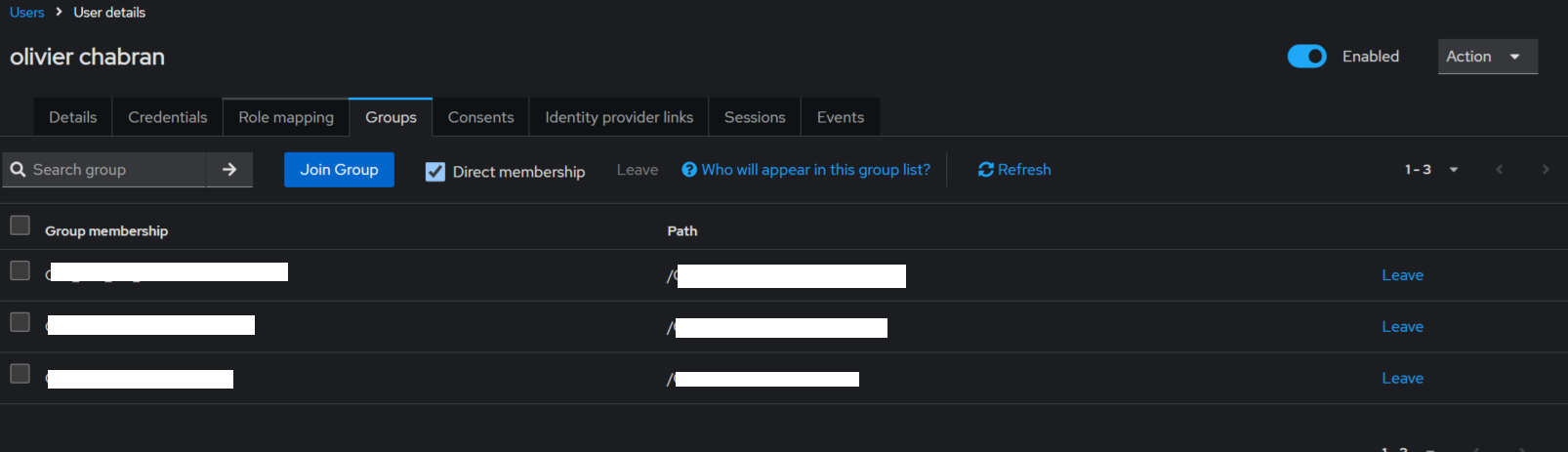Go to next page arrow icon
Viewport: 1568px width, 452px height.
click(1546, 170)
